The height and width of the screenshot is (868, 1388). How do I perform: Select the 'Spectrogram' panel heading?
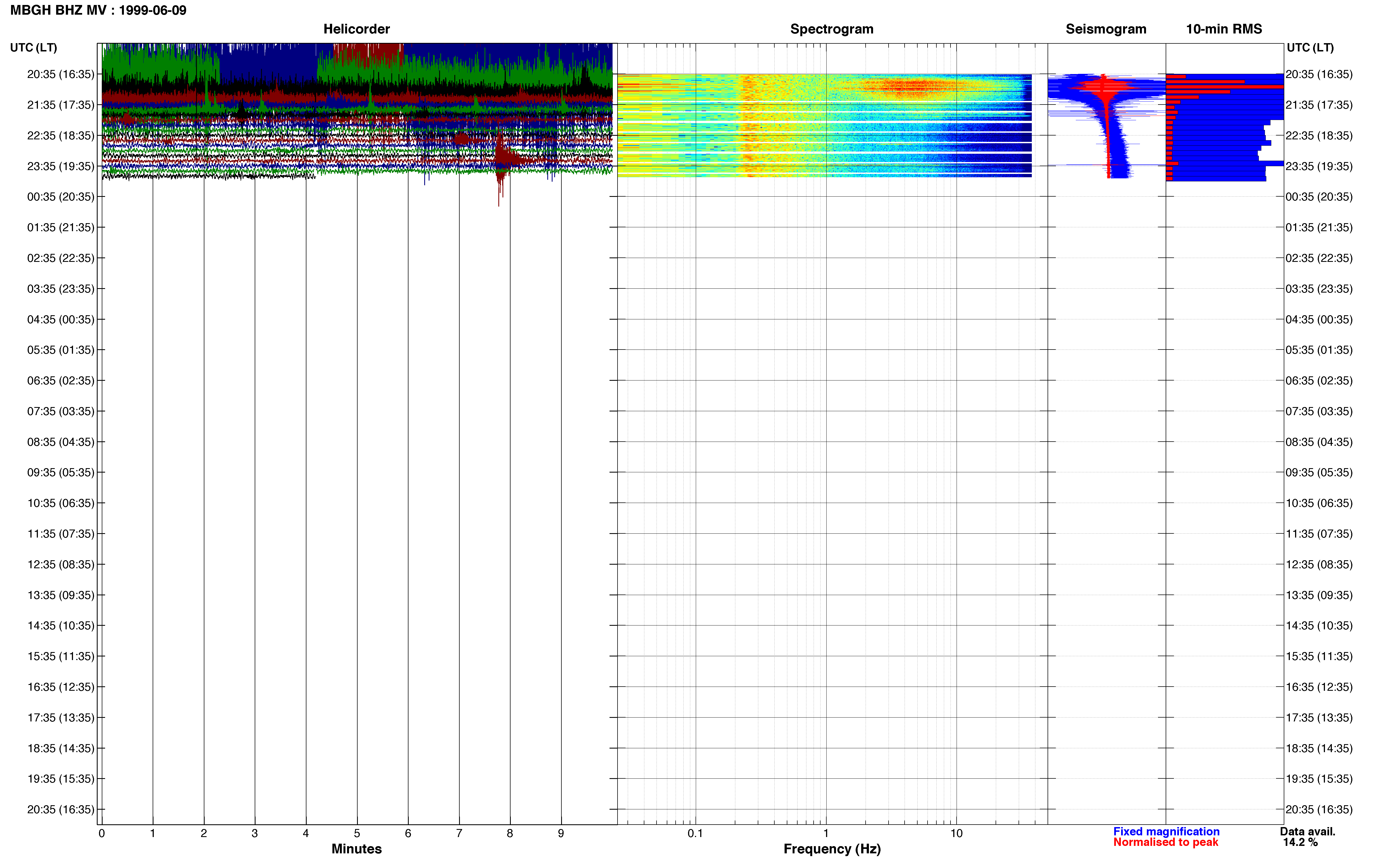pos(832,29)
